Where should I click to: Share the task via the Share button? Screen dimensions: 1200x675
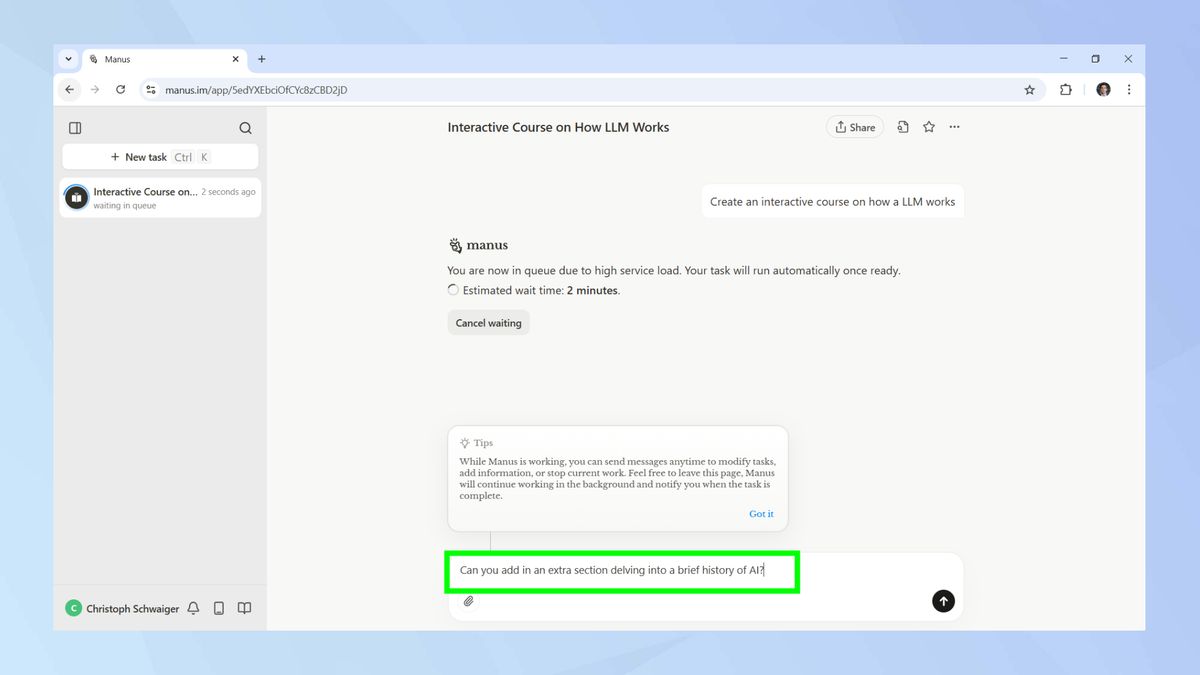pyautogui.click(x=854, y=127)
